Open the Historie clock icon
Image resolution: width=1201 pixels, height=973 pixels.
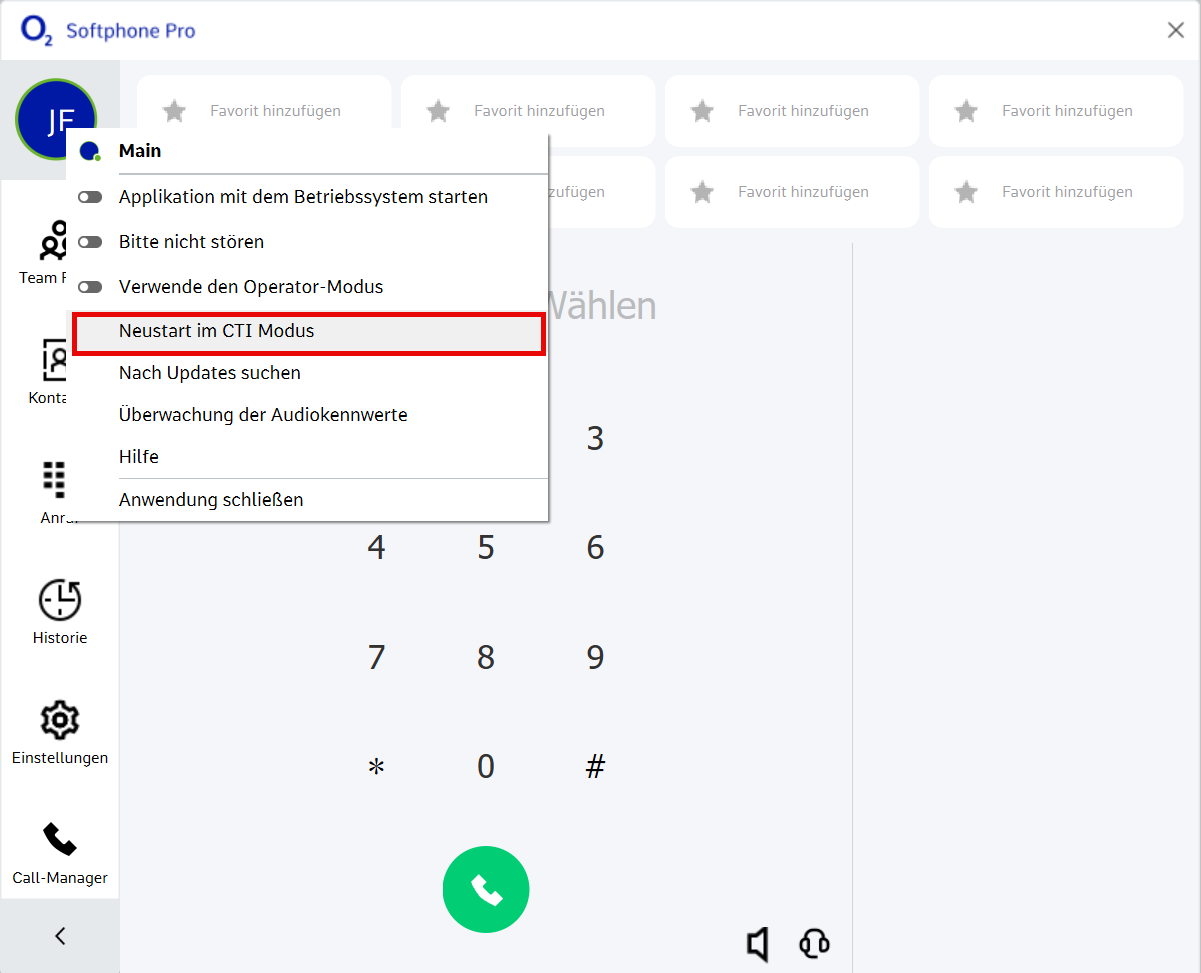[60, 600]
